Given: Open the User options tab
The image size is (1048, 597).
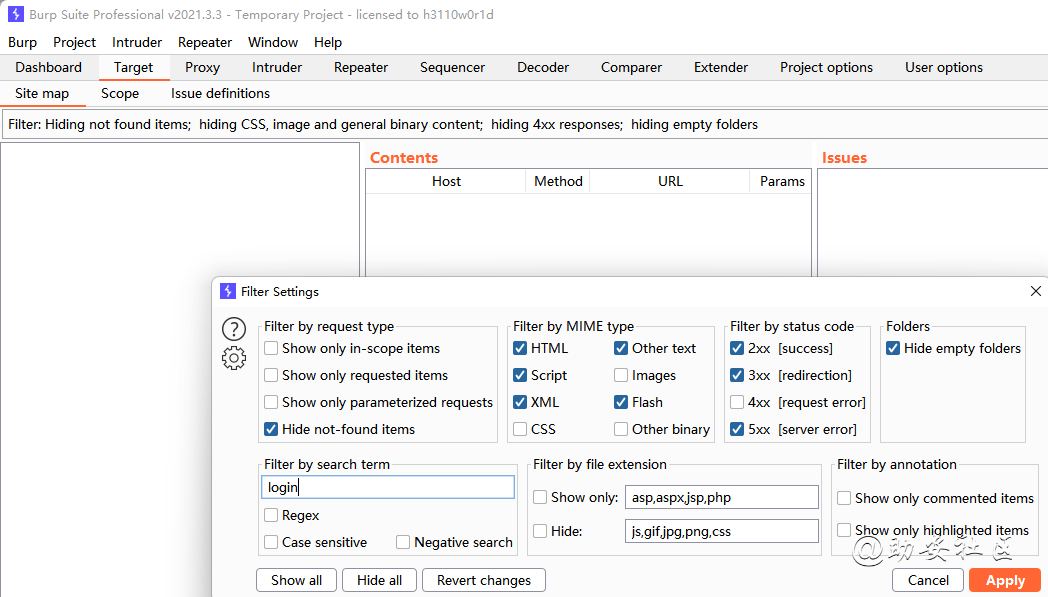Looking at the screenshot, I should tap(944, 68).
